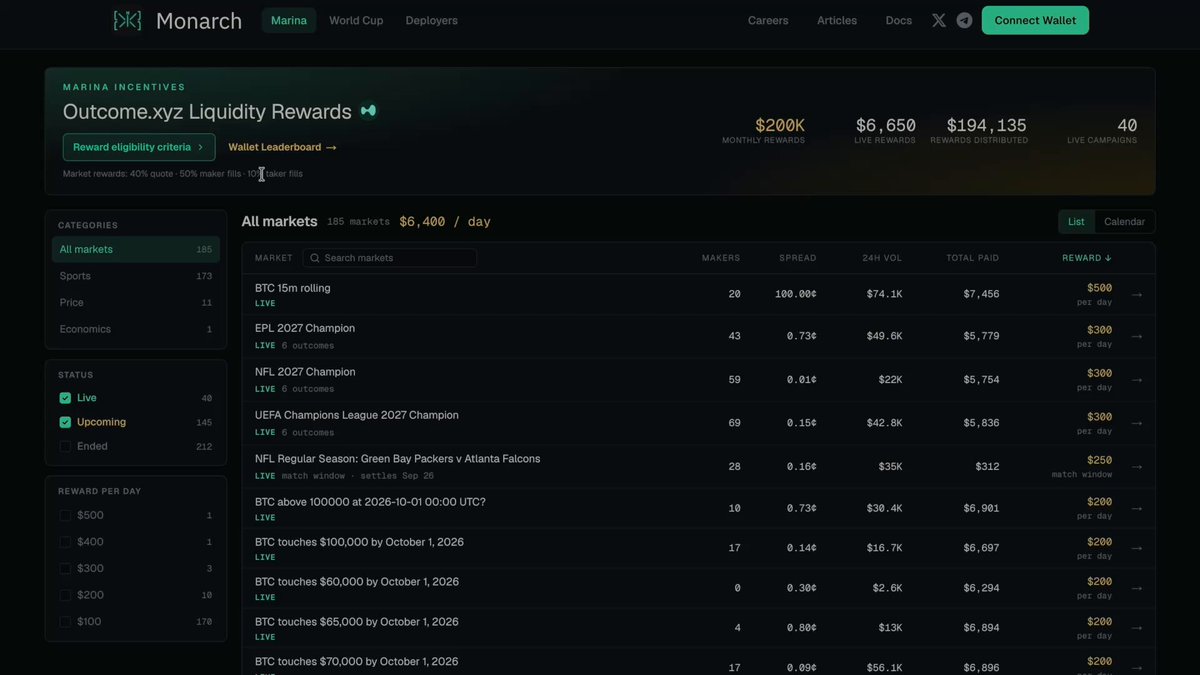Image resolution: width=1200 pixels, height=675 pixels.
Task: Click the TOTAL PAID column header
Action: pyautogui.click(x=973, y=258)
